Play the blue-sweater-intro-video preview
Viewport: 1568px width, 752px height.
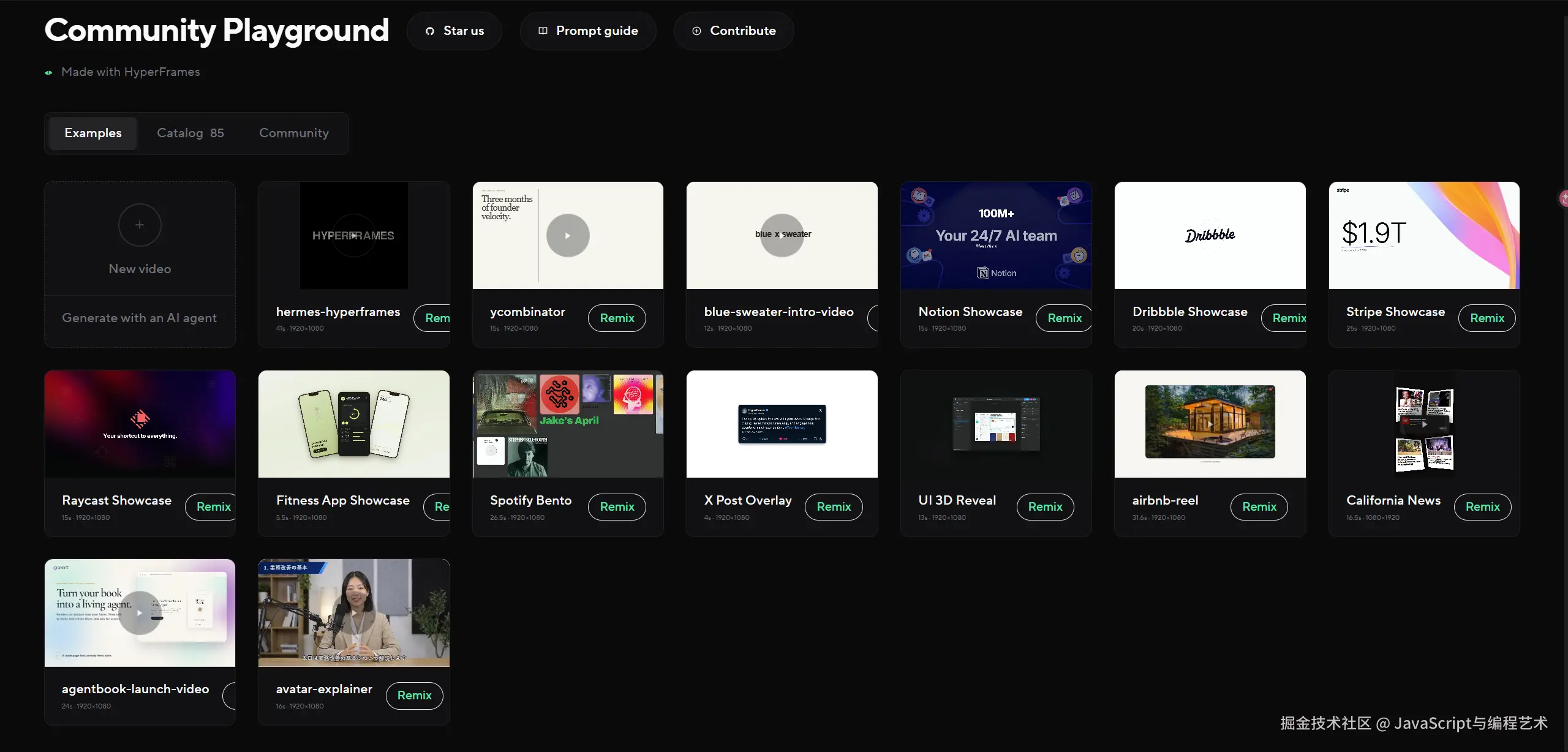coord(782,235)
